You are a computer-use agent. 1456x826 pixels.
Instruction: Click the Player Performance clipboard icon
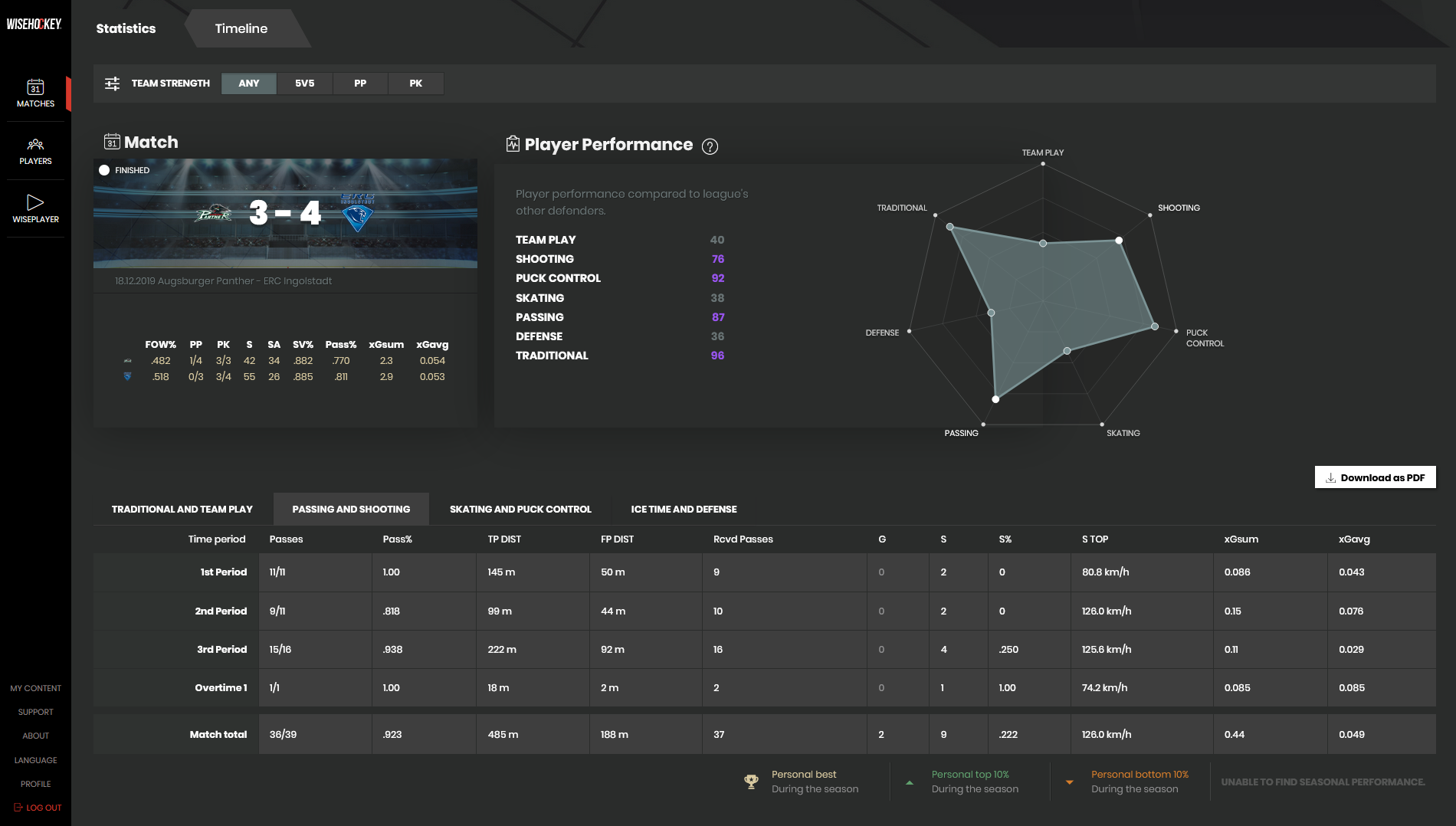pos(513,144)
